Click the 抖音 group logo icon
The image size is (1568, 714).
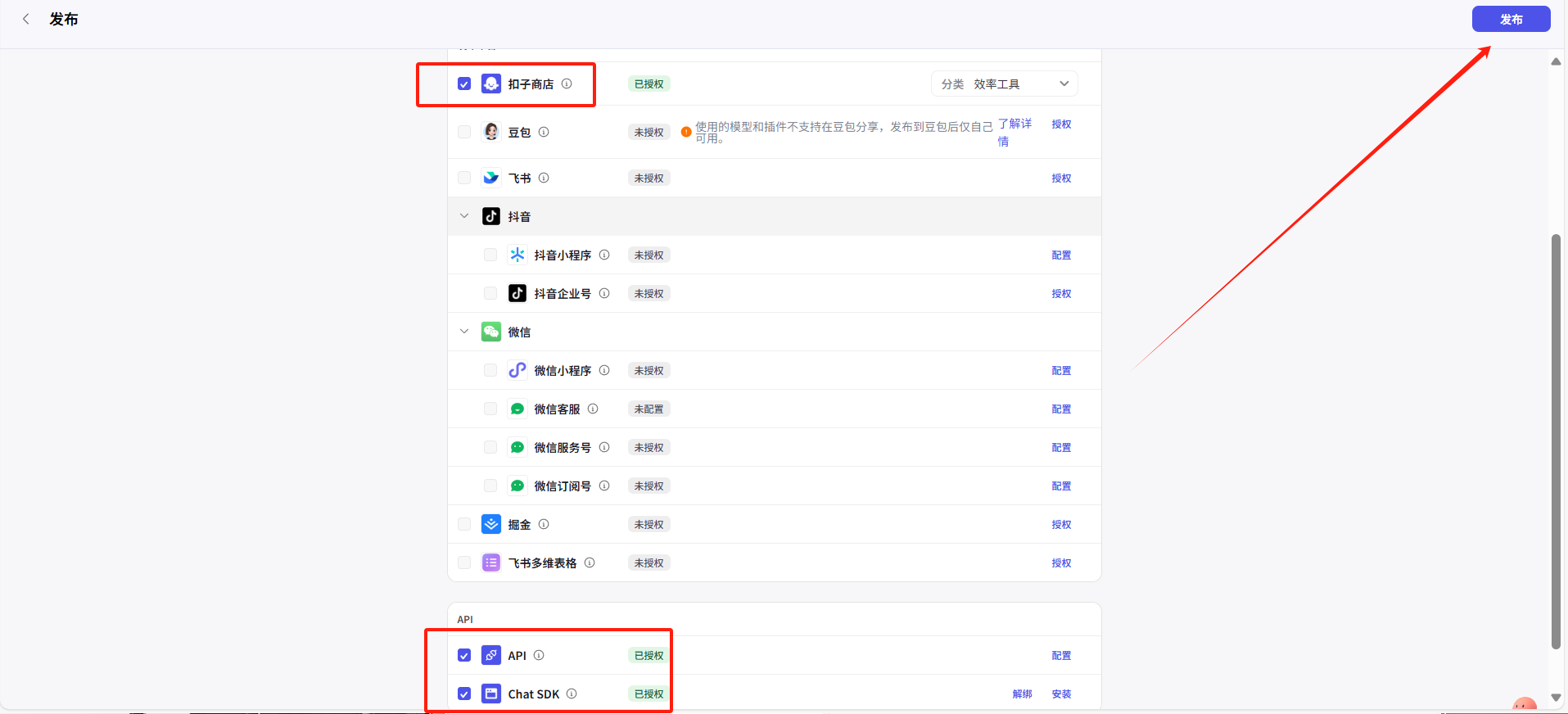pyautogui.click(x=491, y=216)
